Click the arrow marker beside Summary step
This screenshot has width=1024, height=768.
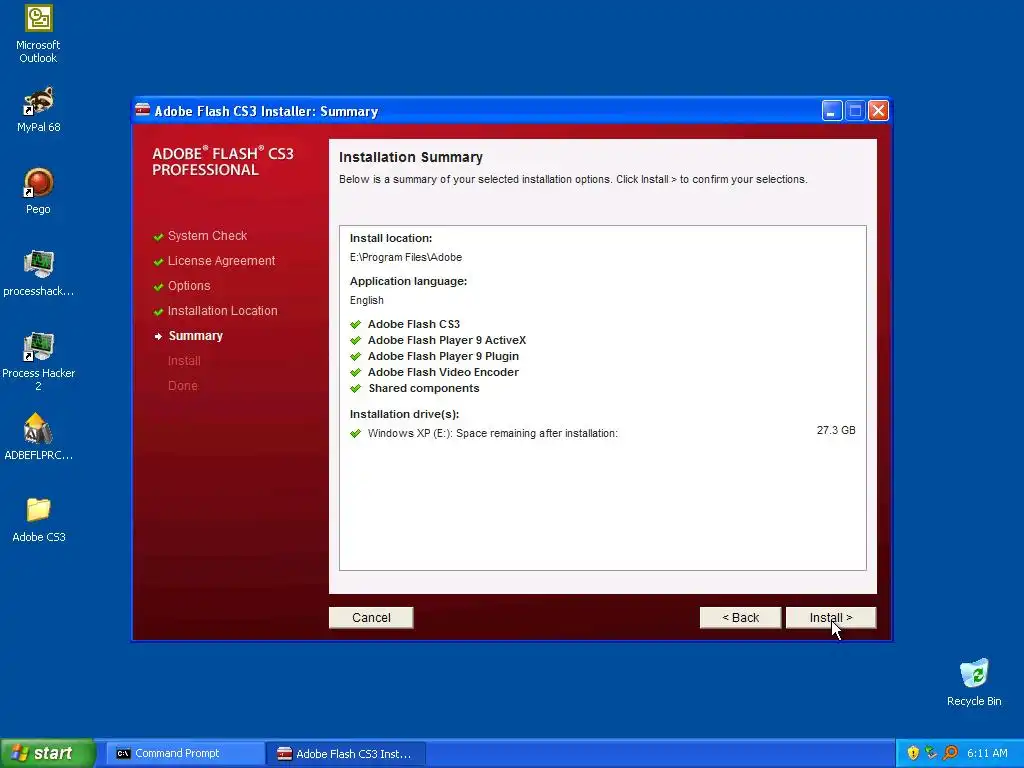[158, 336]
